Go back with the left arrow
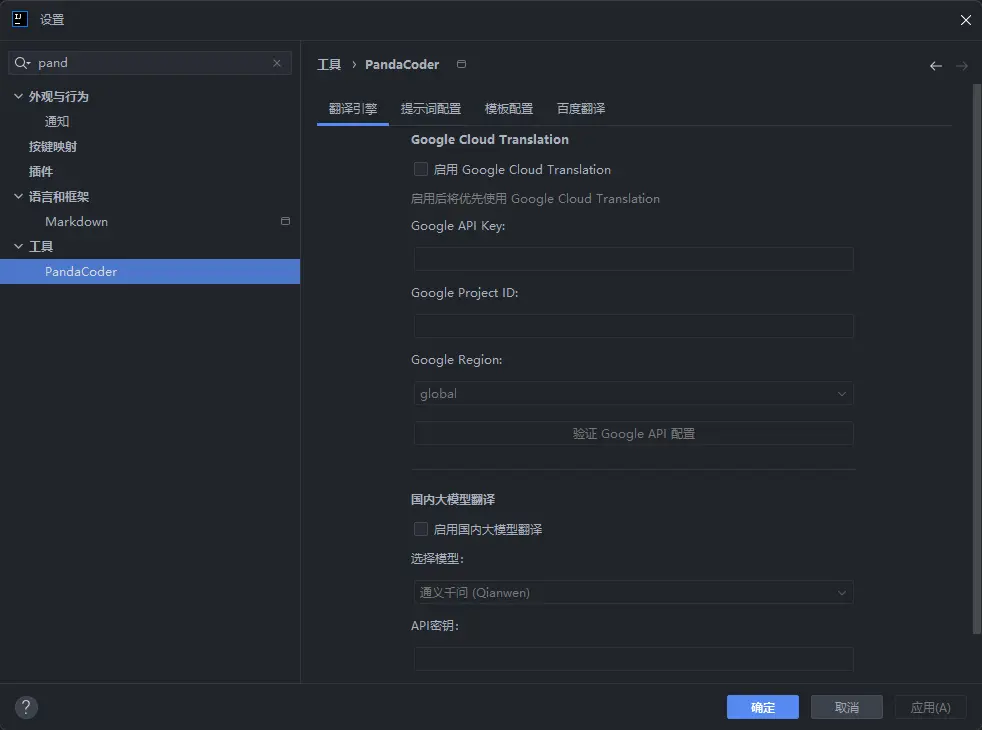982x730 pixels. [935, 66]
